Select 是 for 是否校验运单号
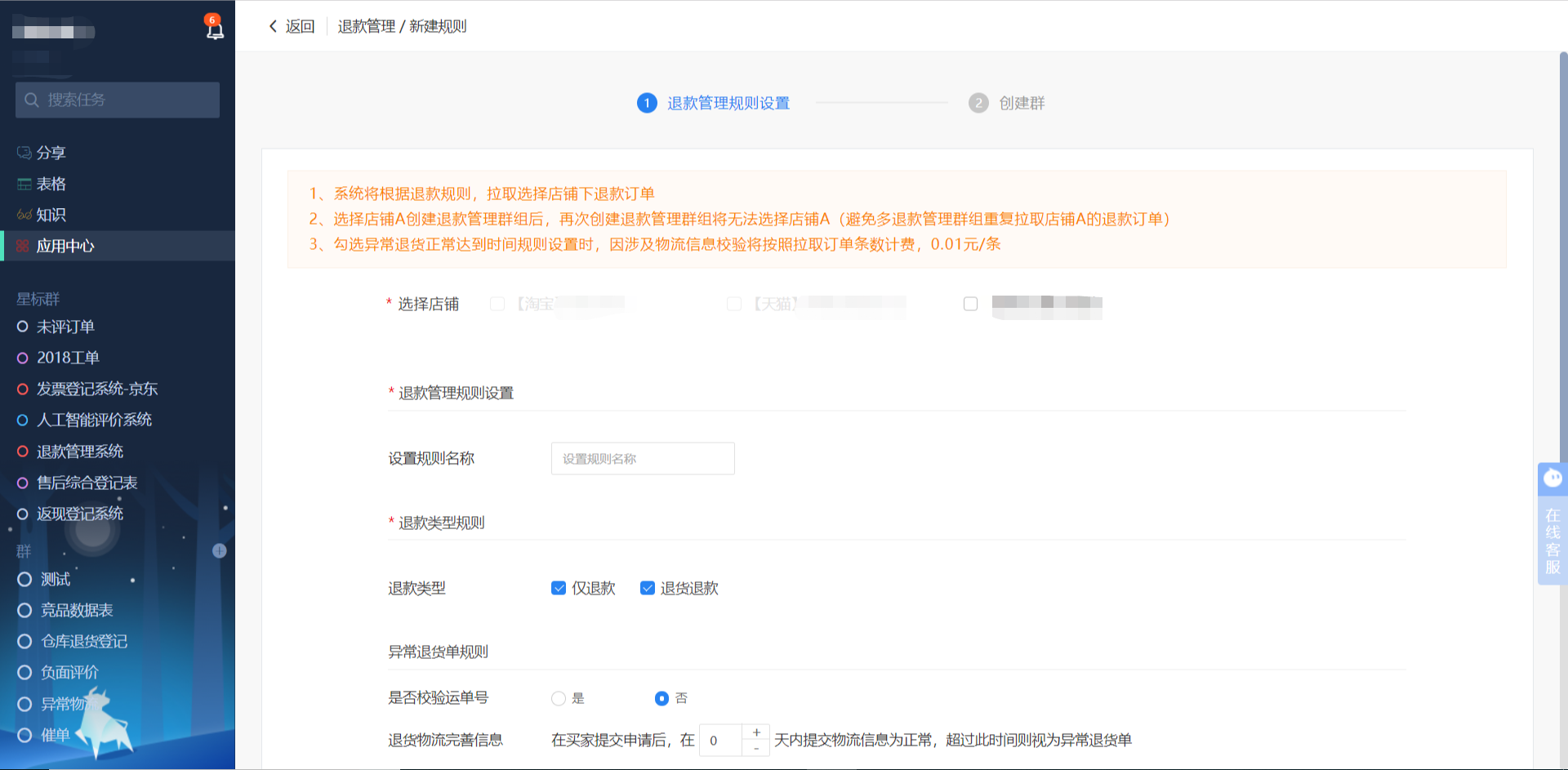1568x770 pixels. [x=559, y=698]
